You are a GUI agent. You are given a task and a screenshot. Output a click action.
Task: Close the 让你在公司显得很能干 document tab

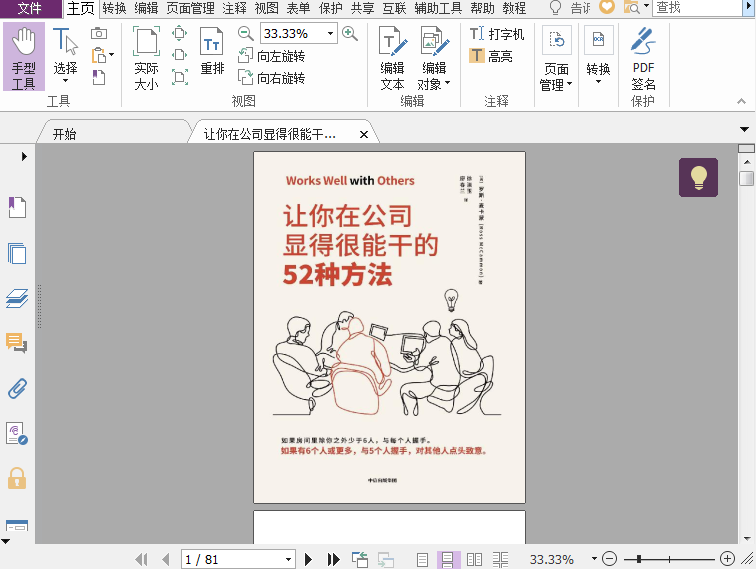pyautogui.click(x=364, y=135)
